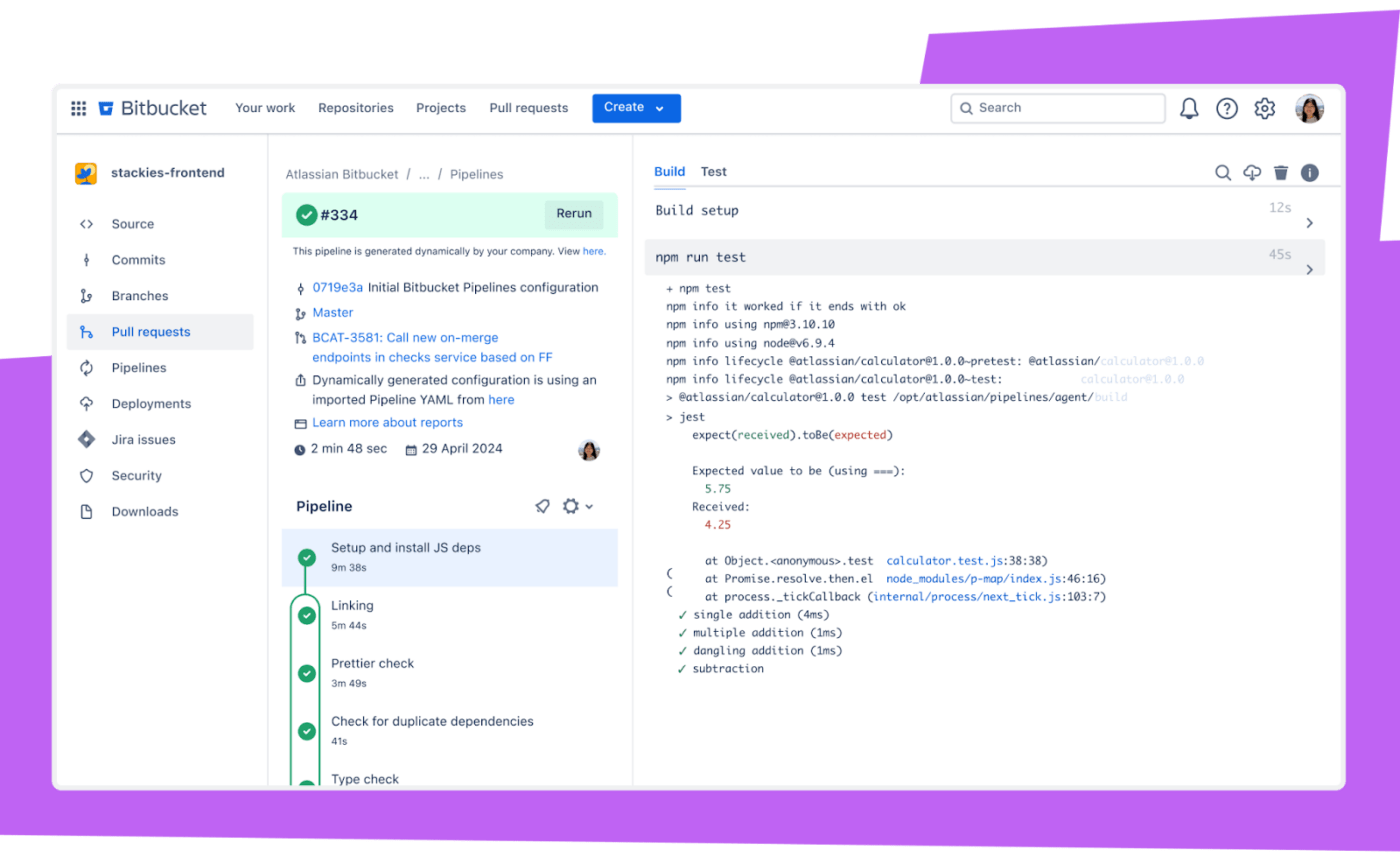
Task: Click the Pipelines icon in sidebar
Action: coord(87,368)
